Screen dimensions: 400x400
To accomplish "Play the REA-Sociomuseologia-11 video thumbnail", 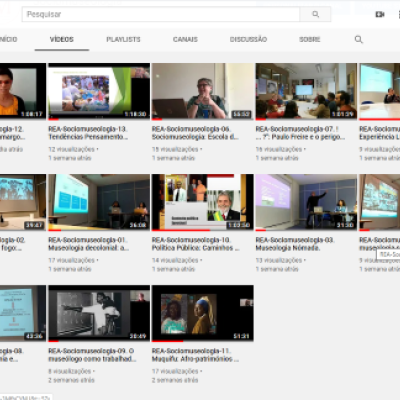I will [203, 313].
